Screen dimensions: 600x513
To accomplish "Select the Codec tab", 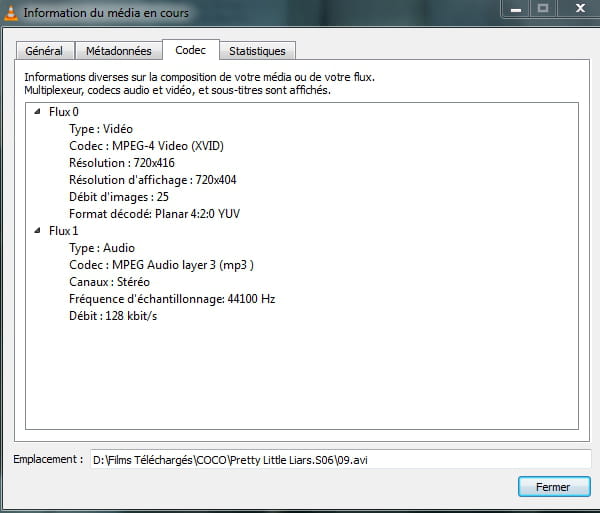I will [x=191, y=50].
